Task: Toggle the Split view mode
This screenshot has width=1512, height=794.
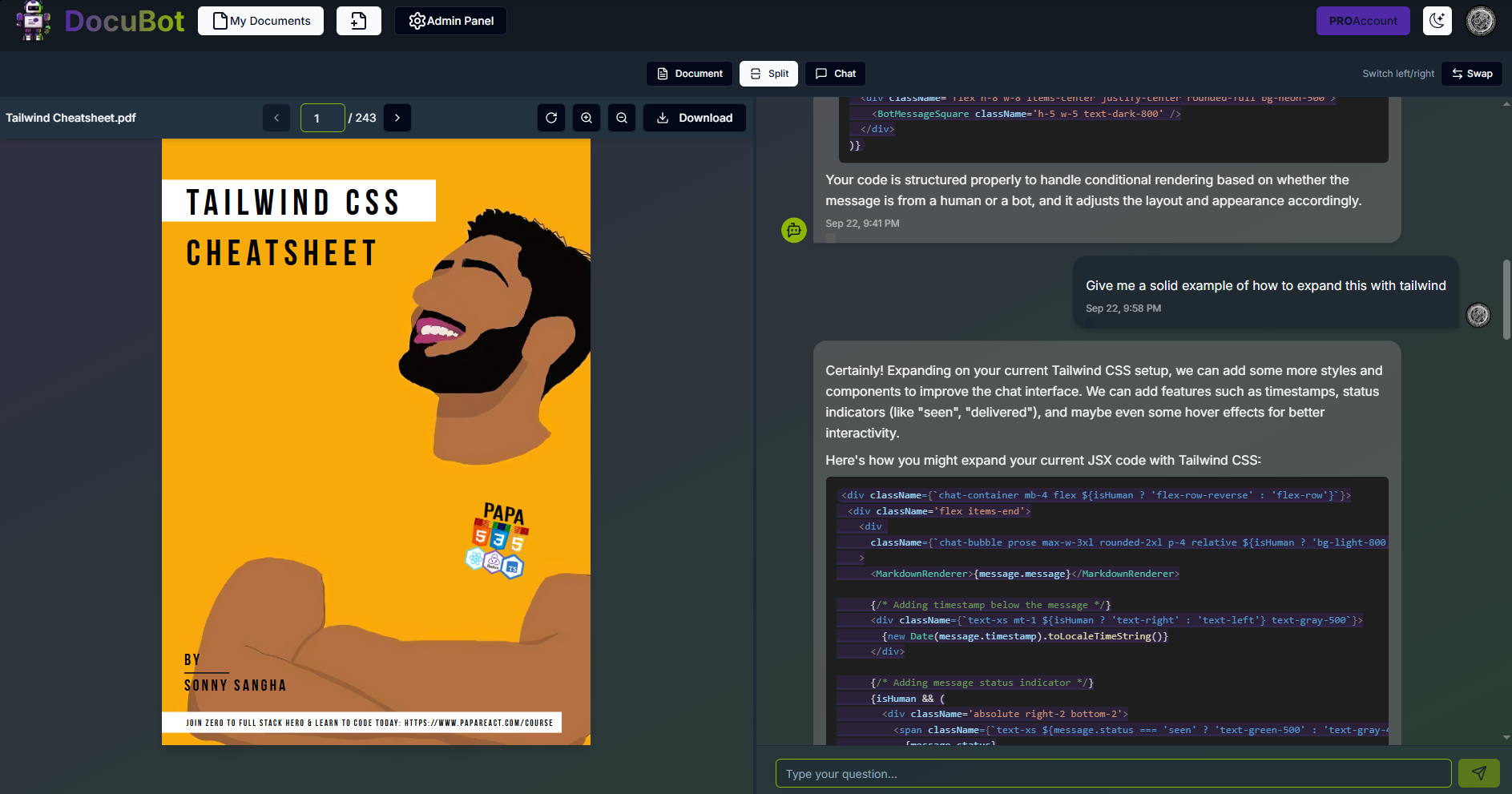Action: [x=768, y=73]
